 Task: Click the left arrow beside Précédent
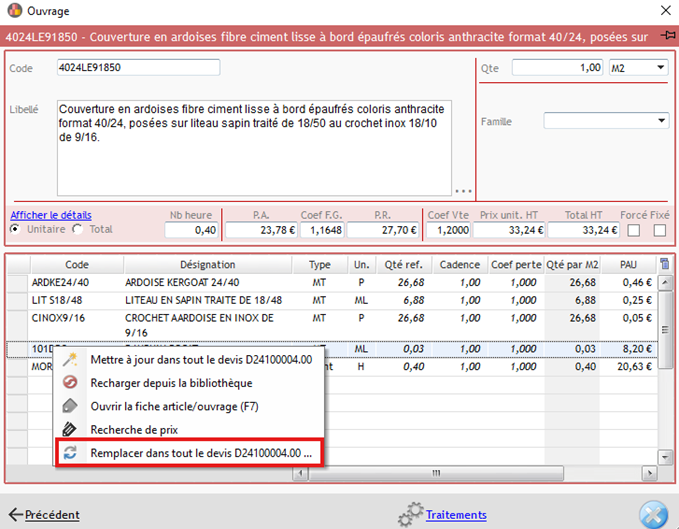click(16, 514)
